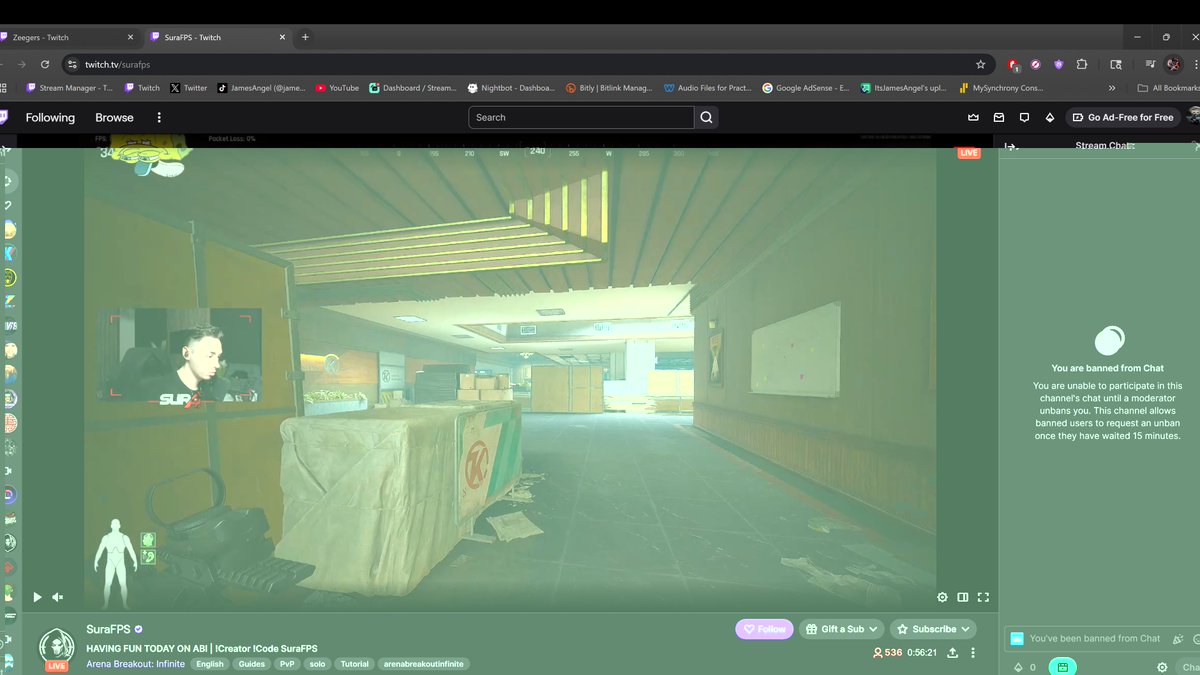1200x675 pixels.
Task: Switch to the Zeegers - Twitch tab
Action: [x=68, y=37]
